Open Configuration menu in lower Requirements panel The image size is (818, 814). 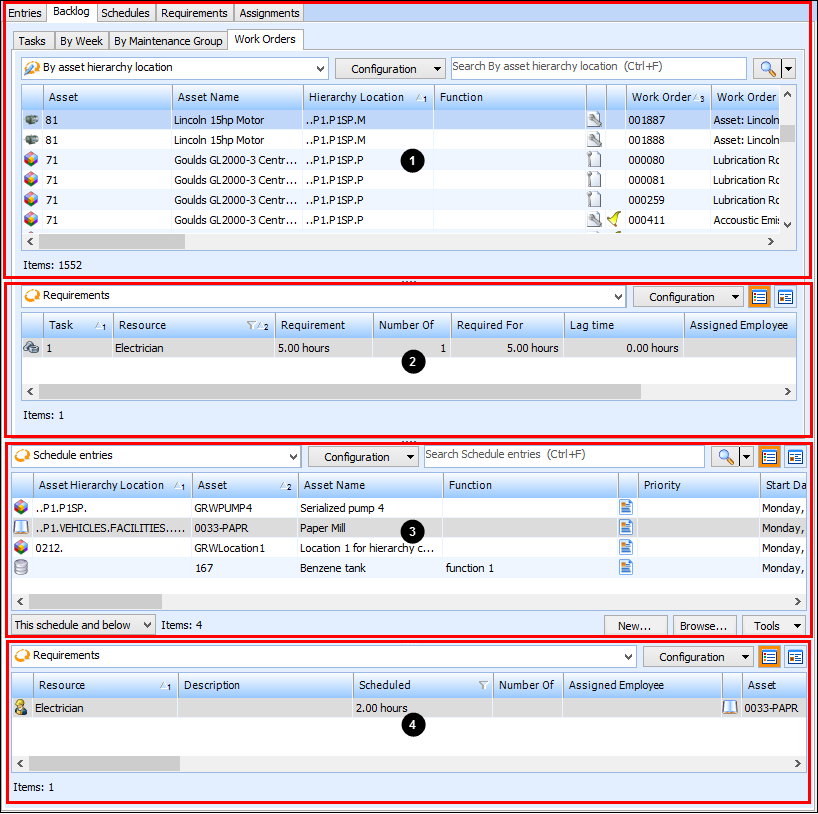pyautogui.click(x=698, y=657)
